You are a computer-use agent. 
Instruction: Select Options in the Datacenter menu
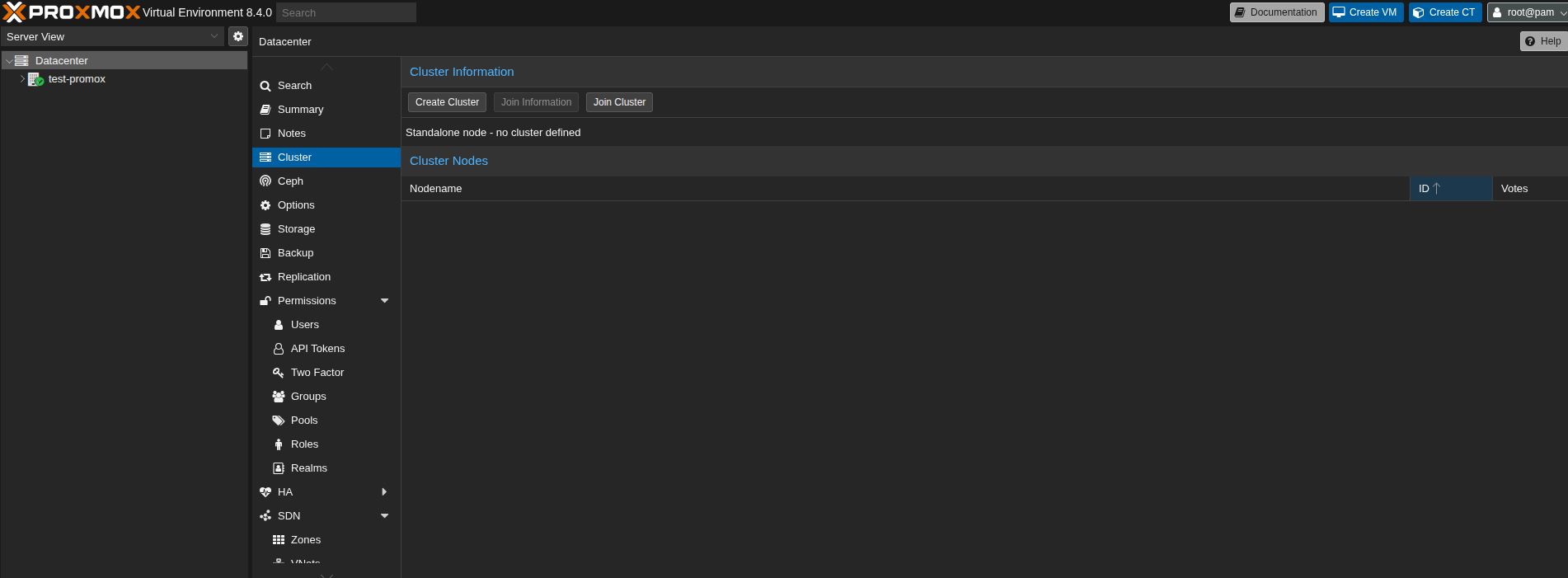(296, 205)
